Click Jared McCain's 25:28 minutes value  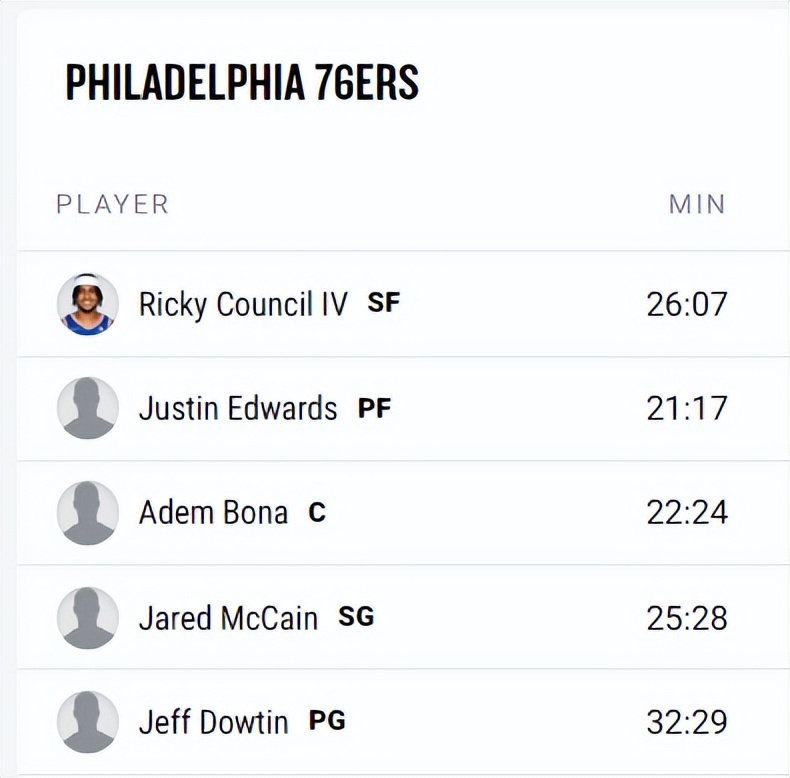pyautogui.click(x=686, y=617)
